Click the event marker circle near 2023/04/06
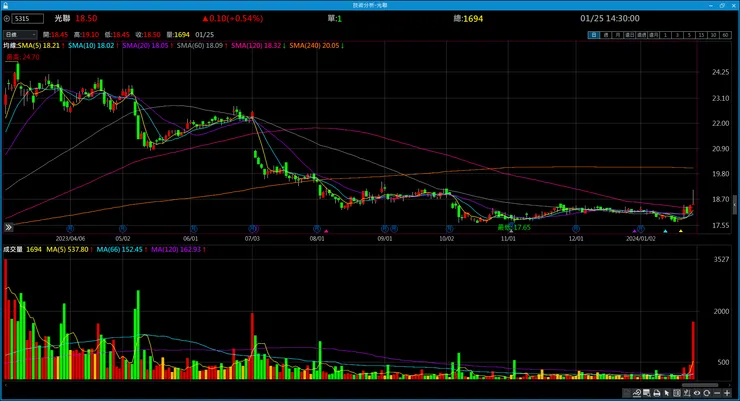This screenshot has width=740, height=401. tap(70, 229)
